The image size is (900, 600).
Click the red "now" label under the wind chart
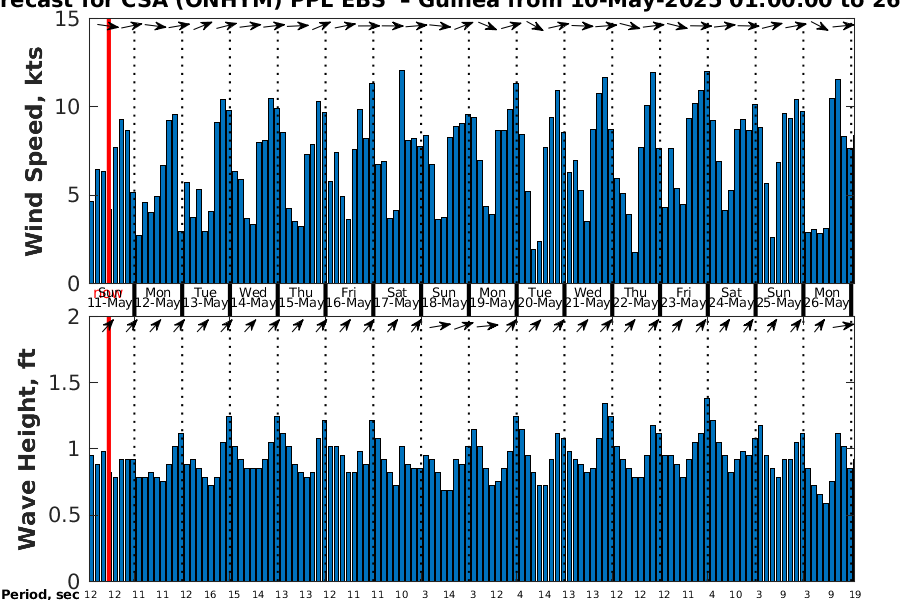pyautogui.click(x=108, y=293)
